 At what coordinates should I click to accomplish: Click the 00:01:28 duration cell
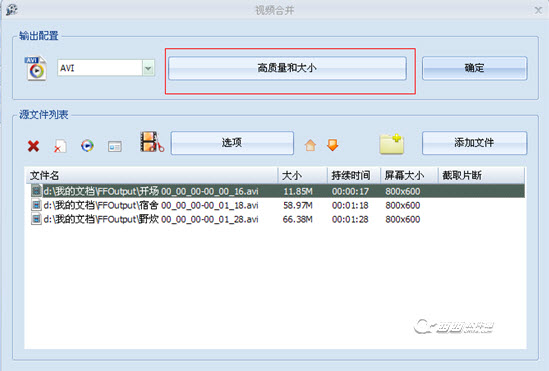tap(350, 219)
